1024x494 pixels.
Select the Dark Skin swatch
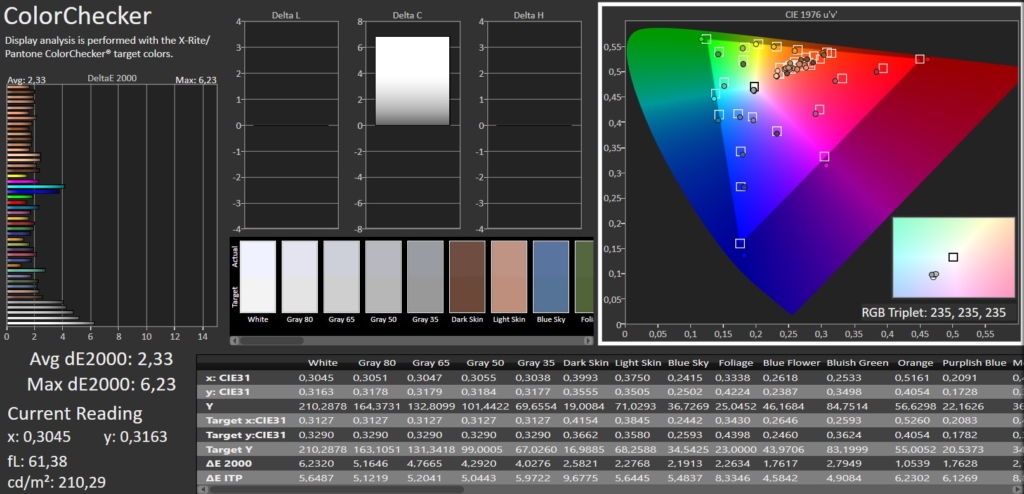[x=467, y=278]
